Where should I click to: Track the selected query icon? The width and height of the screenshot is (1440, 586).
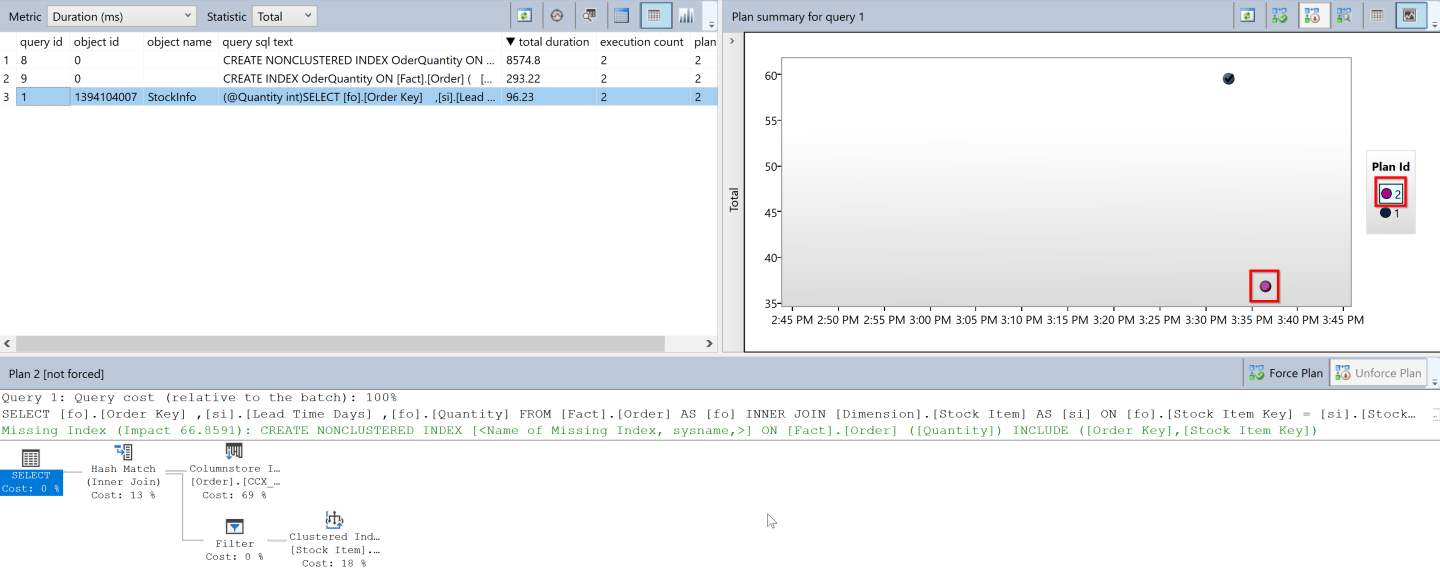557,15
